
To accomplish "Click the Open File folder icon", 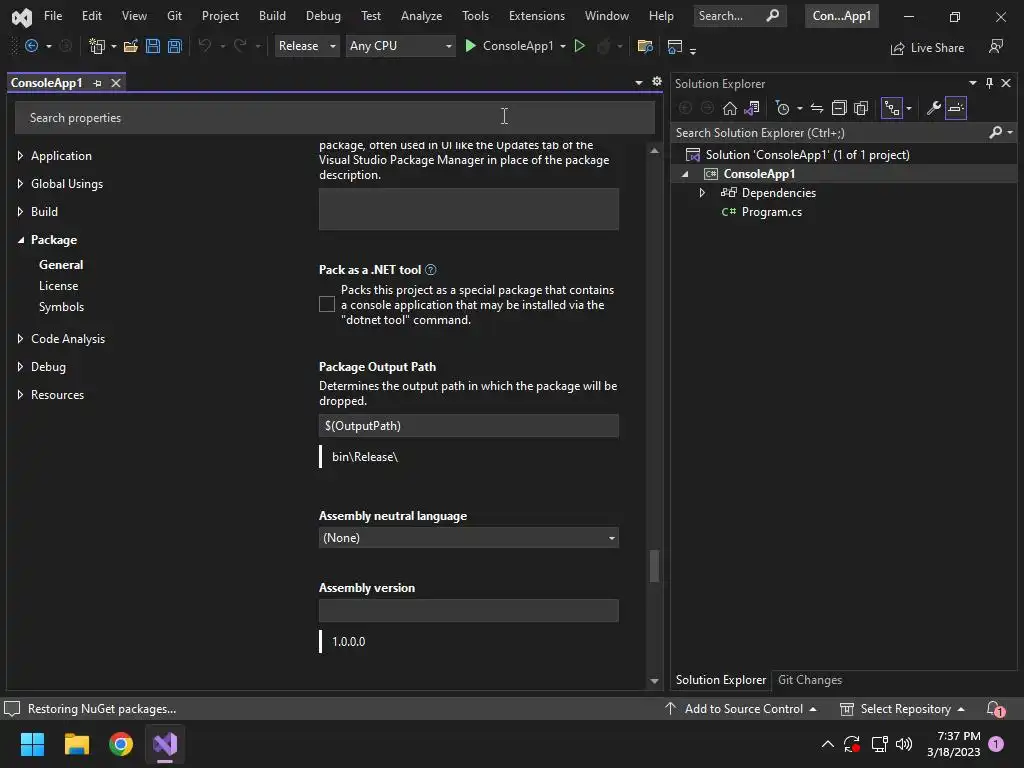I will [x=131, y=46].
